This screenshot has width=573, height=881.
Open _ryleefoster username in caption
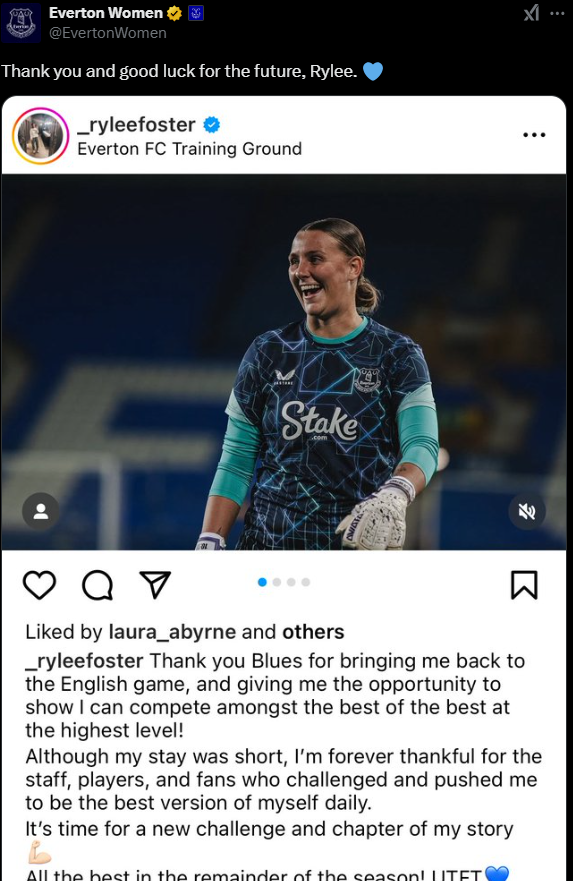click(x=84, y=661)
